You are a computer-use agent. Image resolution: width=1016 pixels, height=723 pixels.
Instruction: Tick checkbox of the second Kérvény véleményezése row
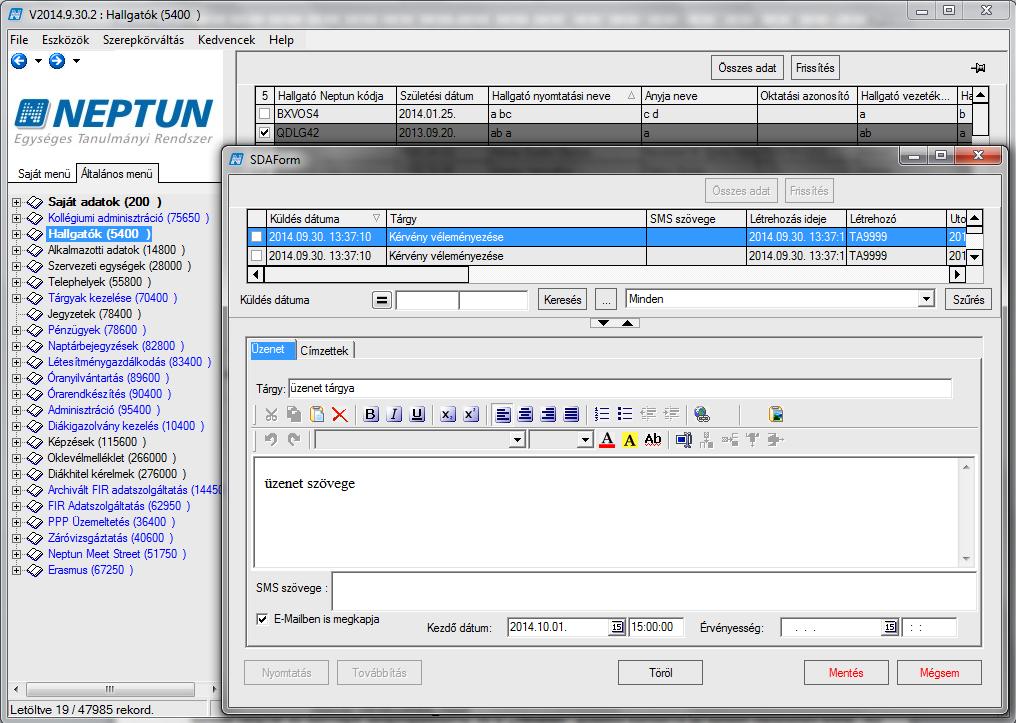pyautogui.click(x=257, y=256)
